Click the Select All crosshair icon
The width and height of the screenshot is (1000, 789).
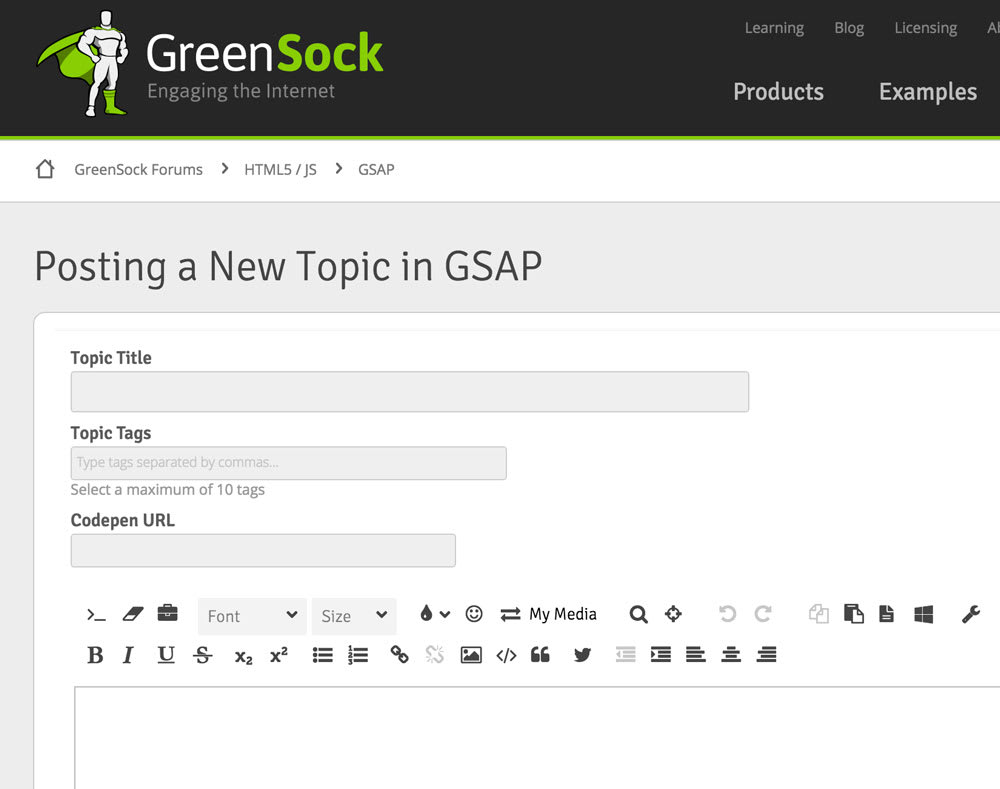(x=673, y=614)
